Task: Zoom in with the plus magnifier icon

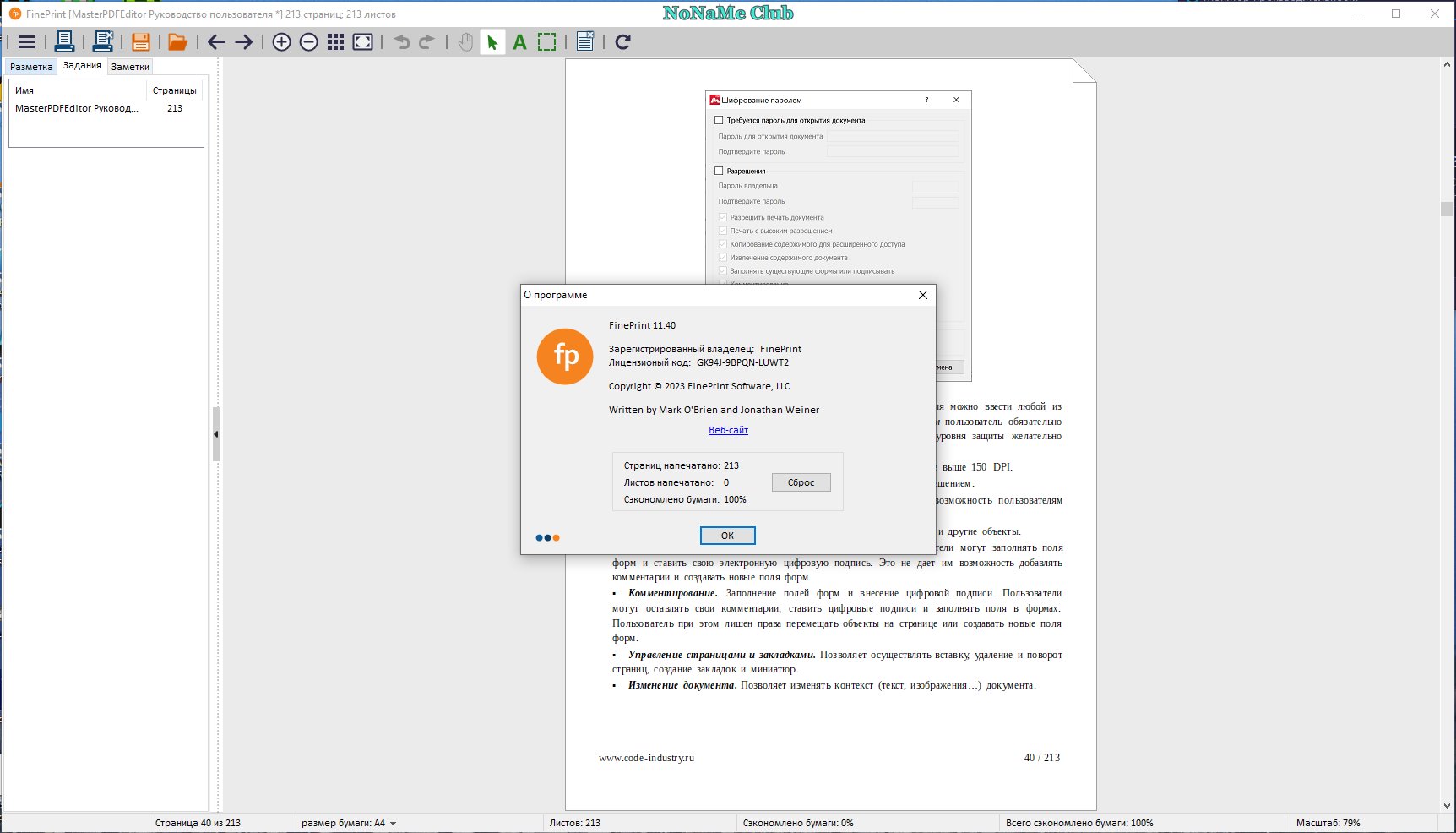Action: coord(282,42)
